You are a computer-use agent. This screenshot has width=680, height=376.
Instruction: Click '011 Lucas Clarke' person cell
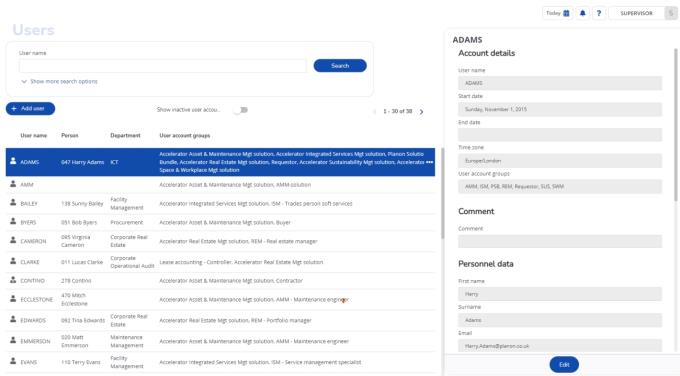coord(82,262)
